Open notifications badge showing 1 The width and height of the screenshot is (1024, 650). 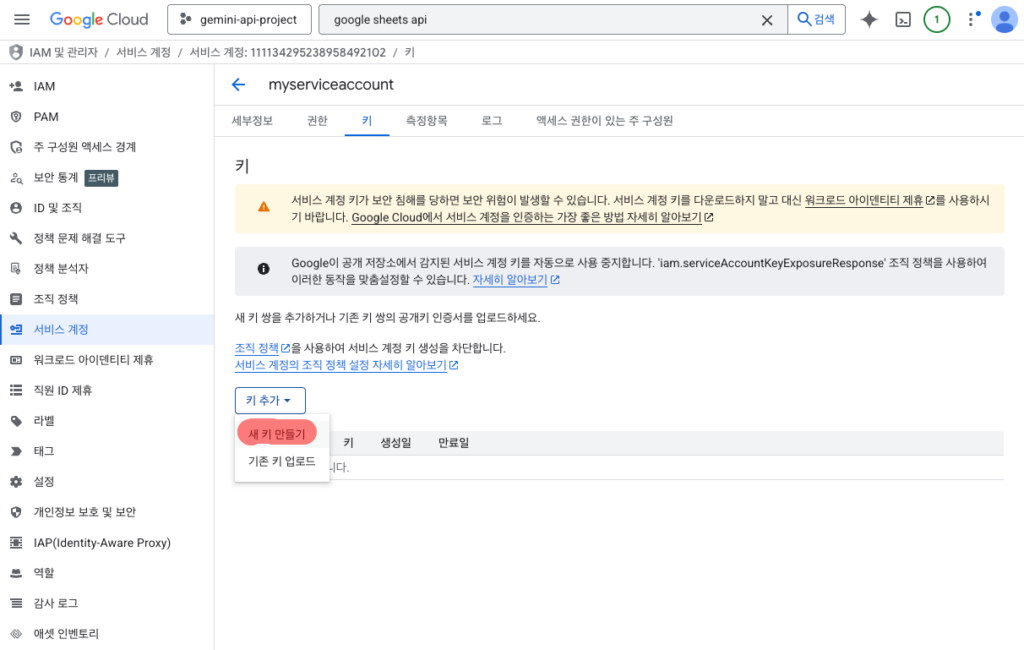[x=936, y=20]
